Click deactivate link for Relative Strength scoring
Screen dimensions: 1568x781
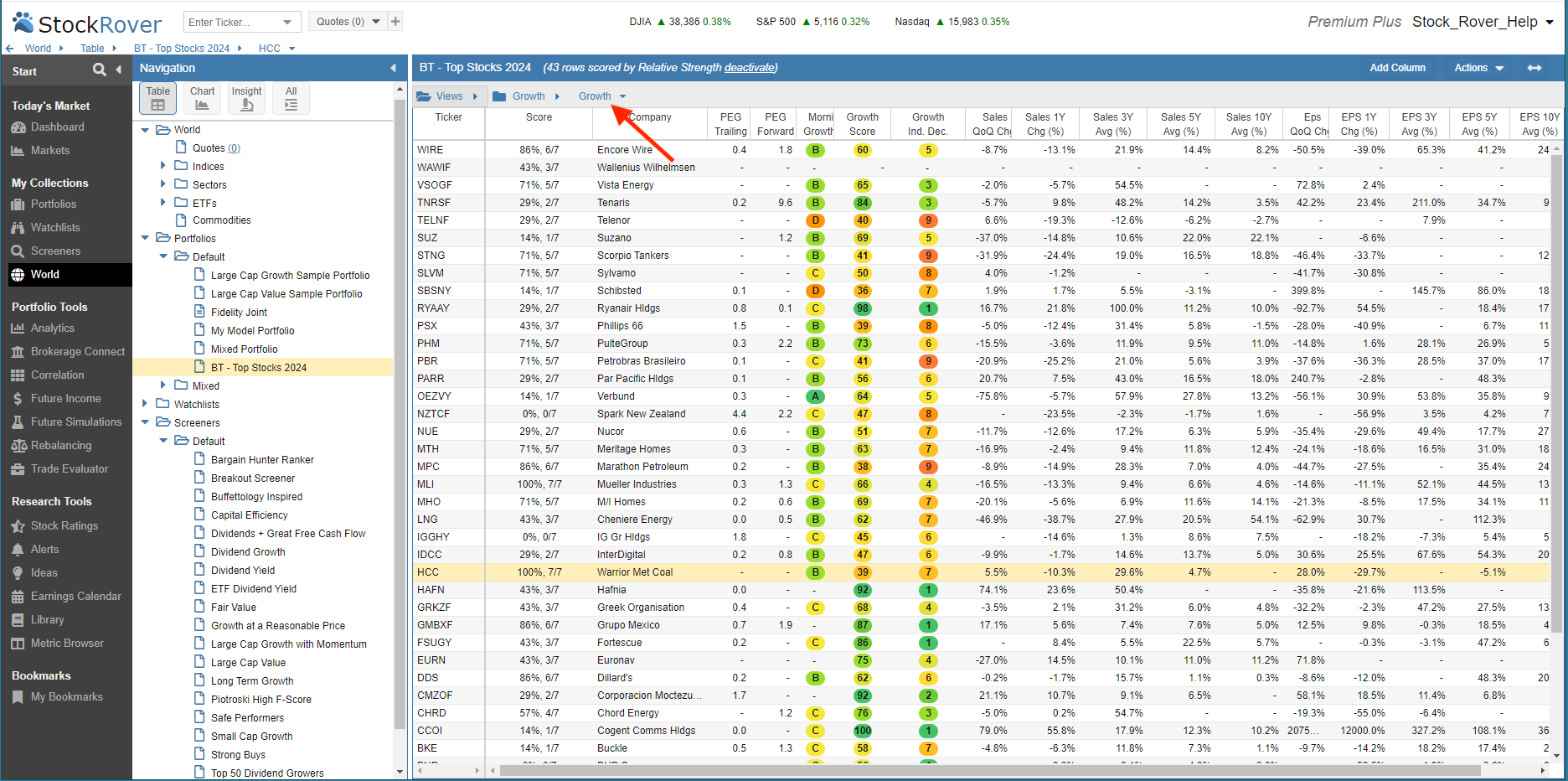(x=749, y=68)
